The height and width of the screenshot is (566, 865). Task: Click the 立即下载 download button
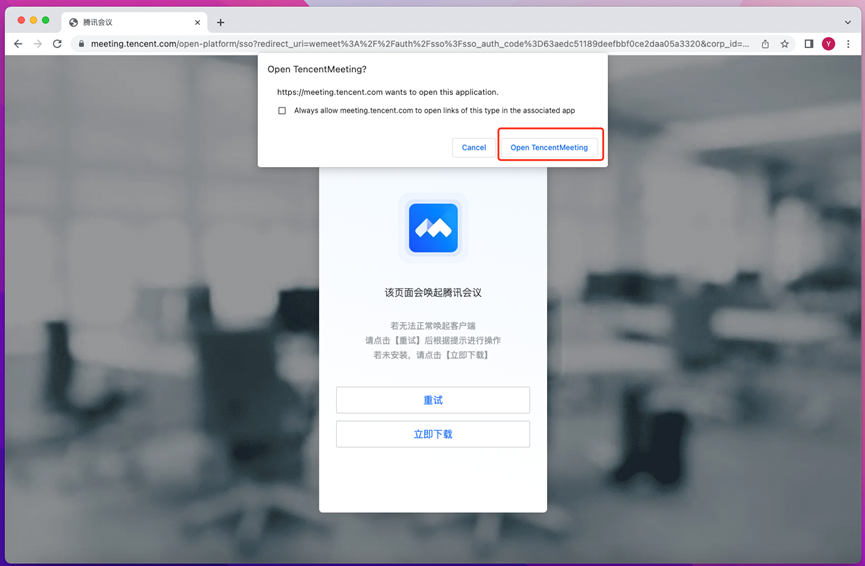[x=433, y=434]
